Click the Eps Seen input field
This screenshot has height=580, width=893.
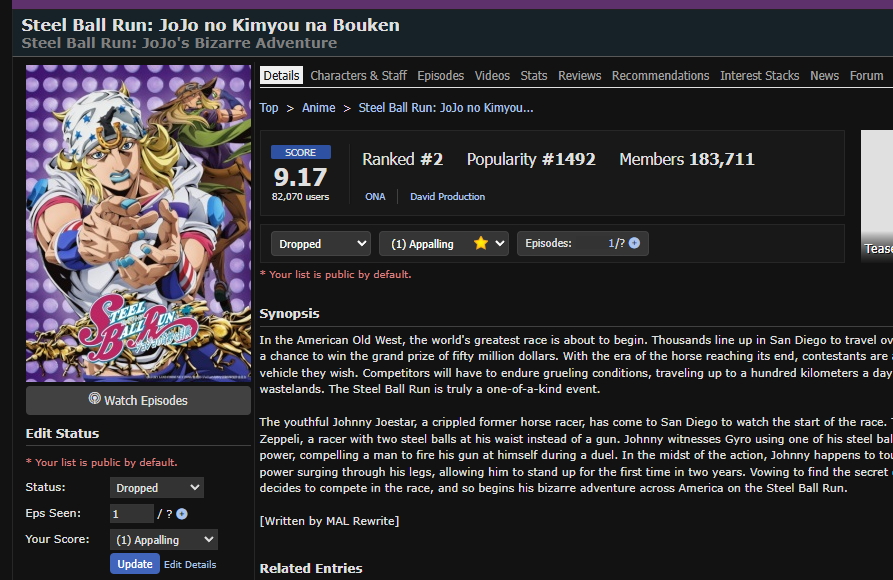click(132, 514)
